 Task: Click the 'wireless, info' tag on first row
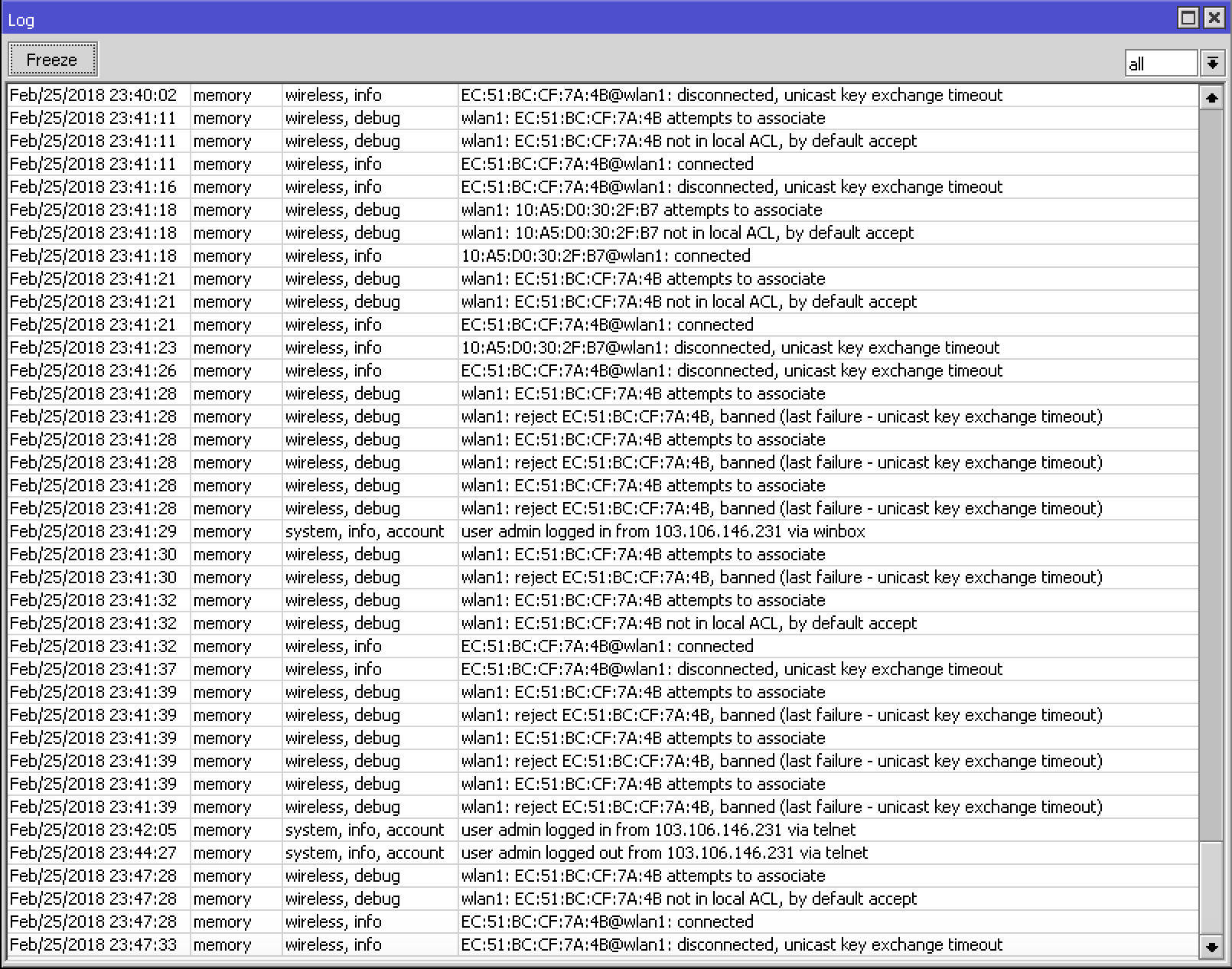(x=334, y=95)
